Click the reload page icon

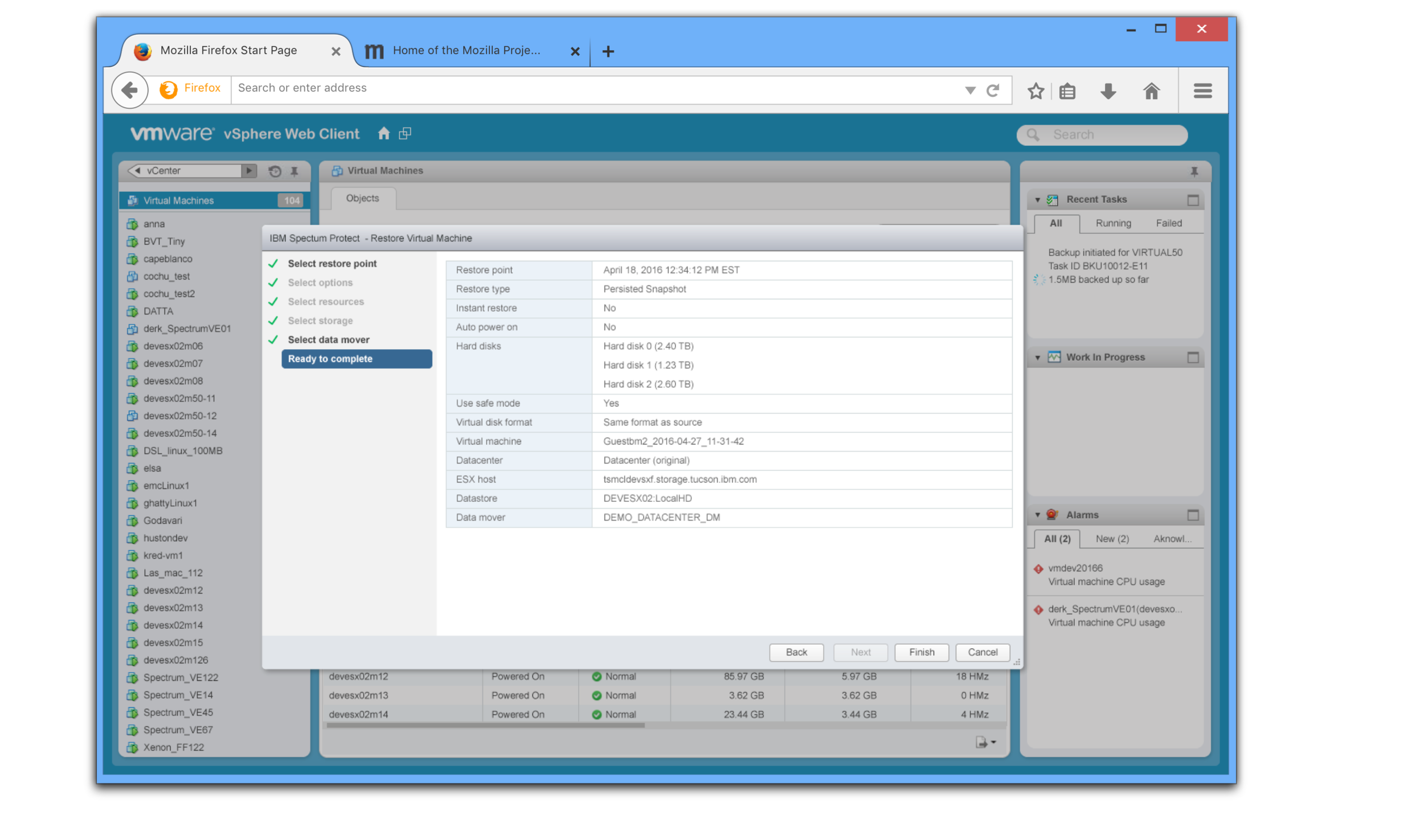(x=993, y=90)
